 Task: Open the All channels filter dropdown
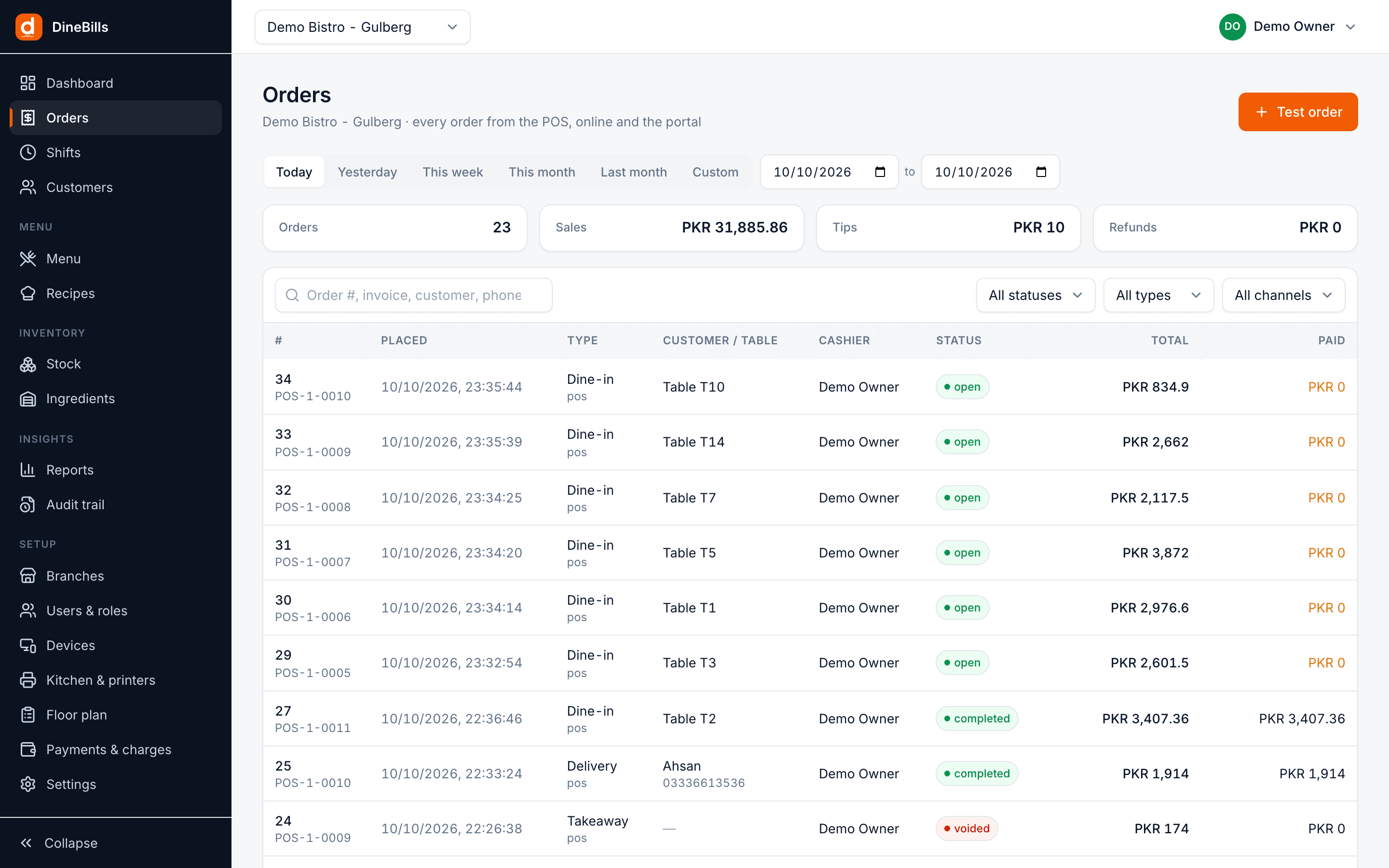(1283, 295)
